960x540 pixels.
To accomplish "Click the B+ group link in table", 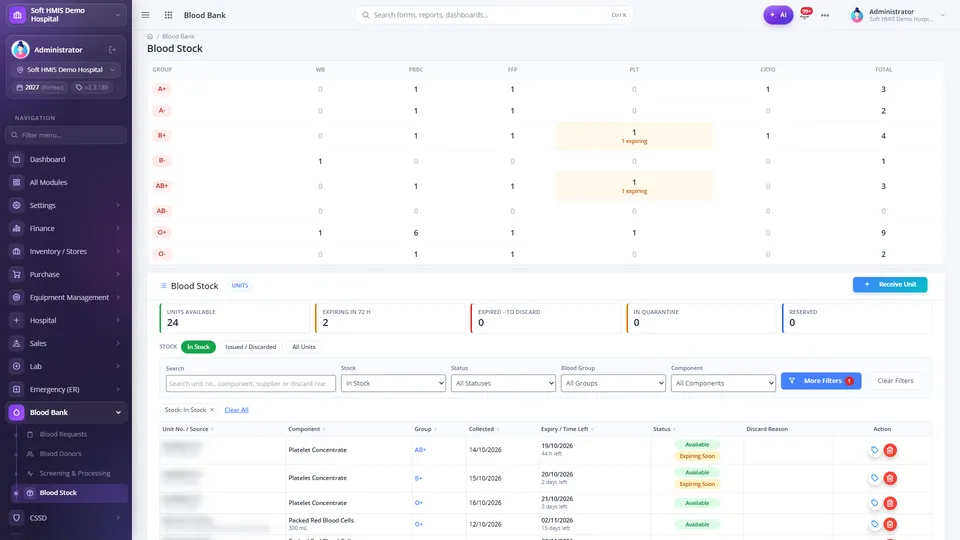I will pos(418,478).
